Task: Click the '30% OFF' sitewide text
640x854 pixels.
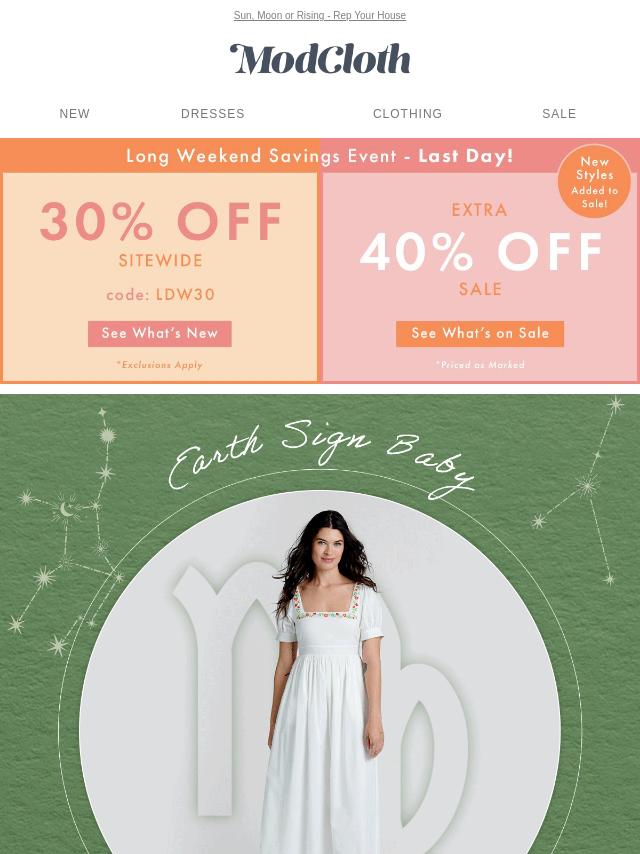Action: pos(160,221)
